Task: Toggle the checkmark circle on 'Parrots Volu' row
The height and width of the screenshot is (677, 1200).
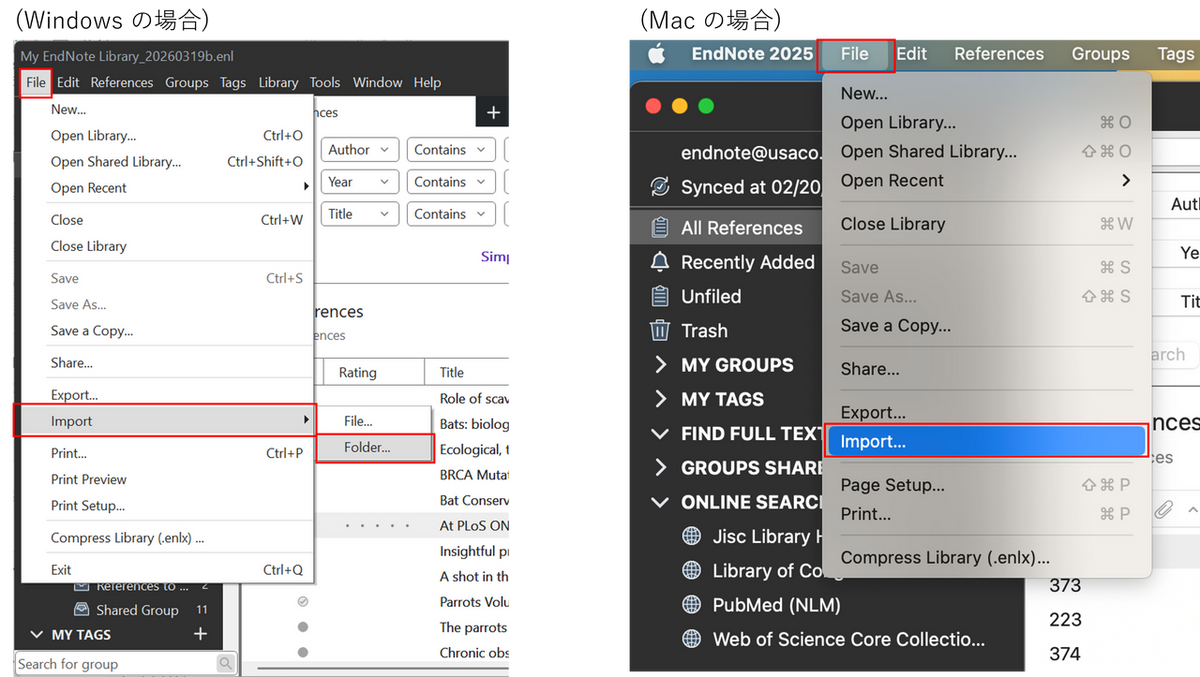Action: click(x=303, y=601)
